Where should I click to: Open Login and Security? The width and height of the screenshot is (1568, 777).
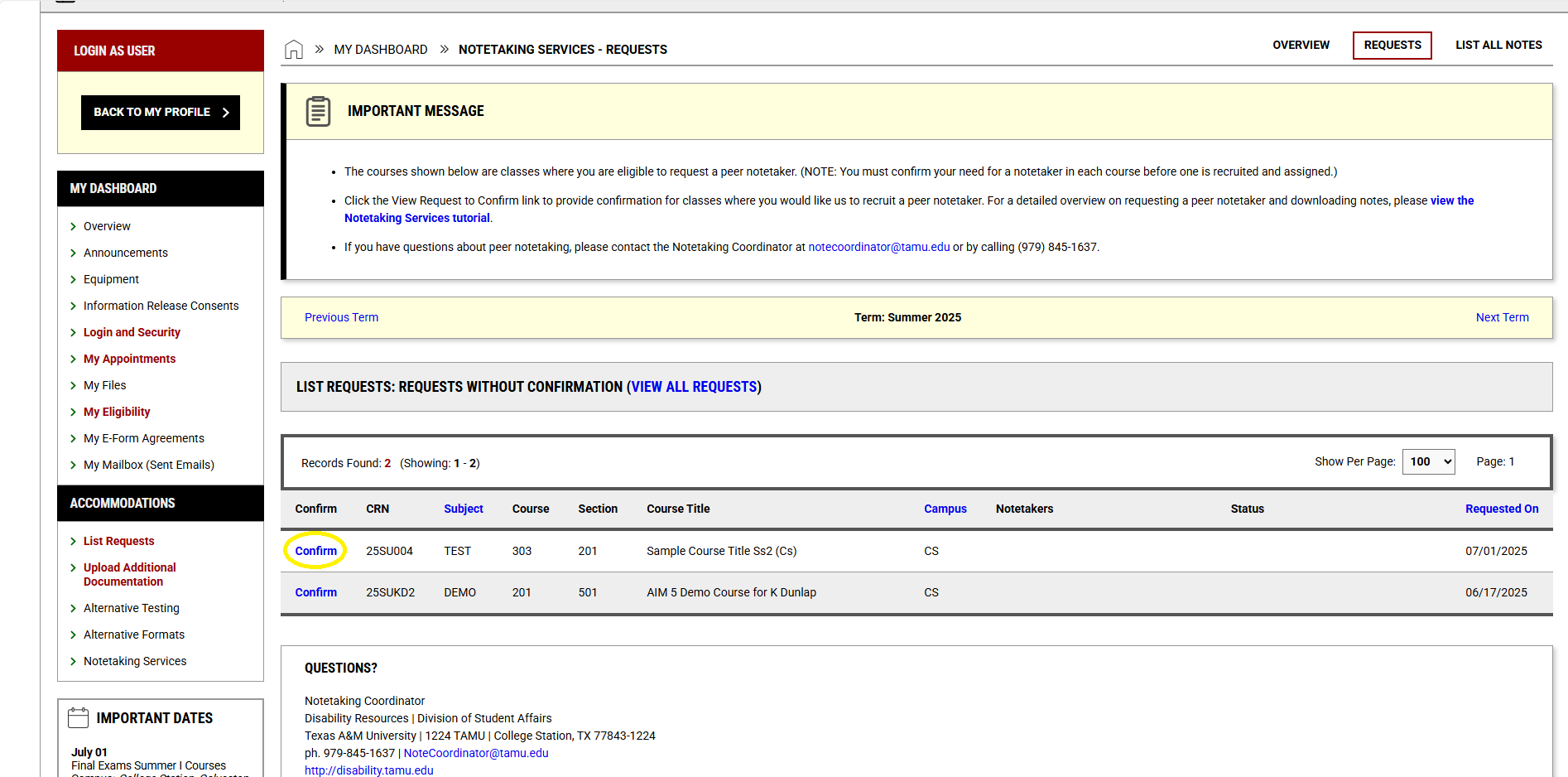[x=132, y=332]
